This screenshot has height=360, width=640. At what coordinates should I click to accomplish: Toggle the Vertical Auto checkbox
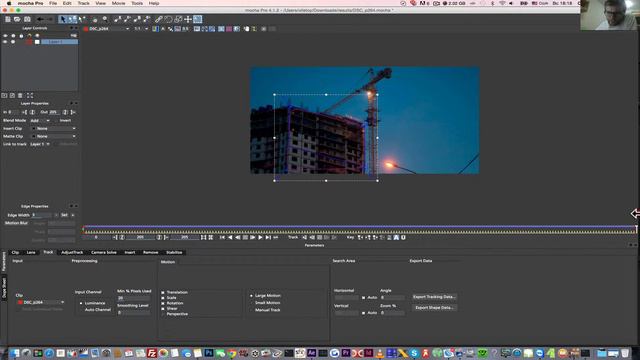pyautogui.click(x=363, y=313)
